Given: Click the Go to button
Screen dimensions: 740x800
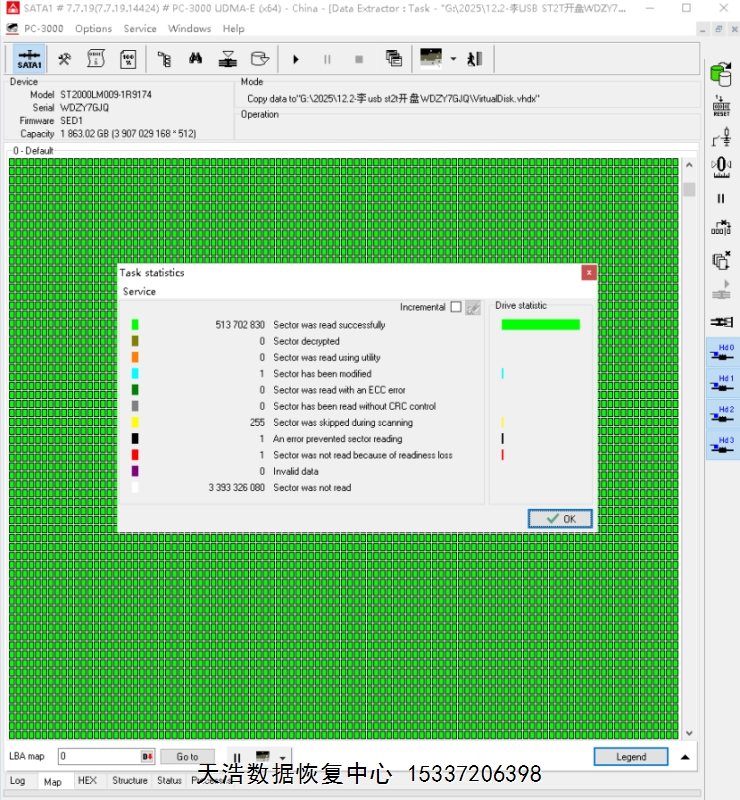Looking at the screenshot, I should [187, 757].
